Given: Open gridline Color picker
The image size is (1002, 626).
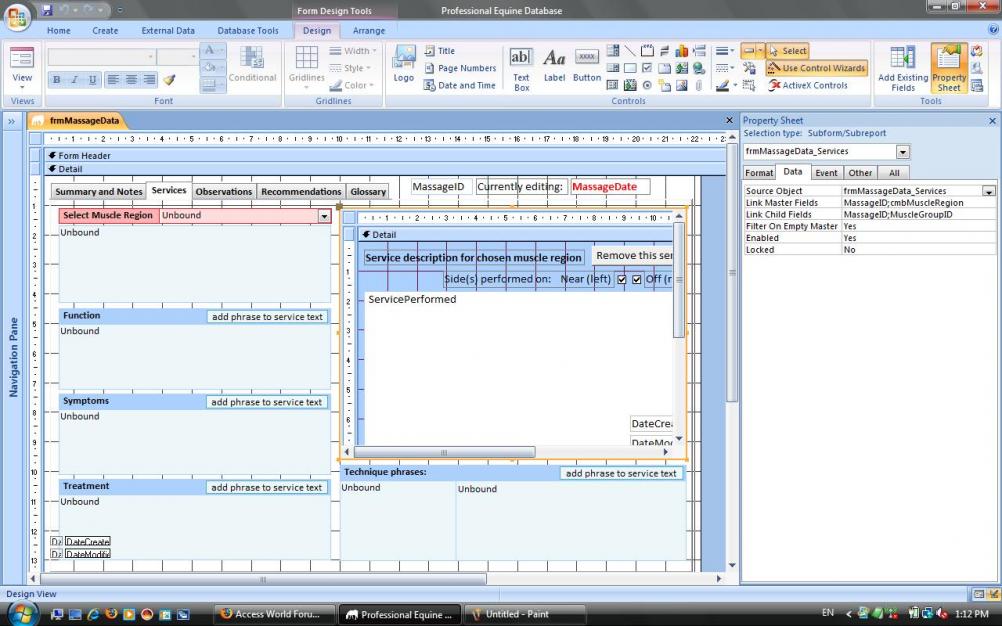Looking at the screenshot, I should tap(351, 85).
